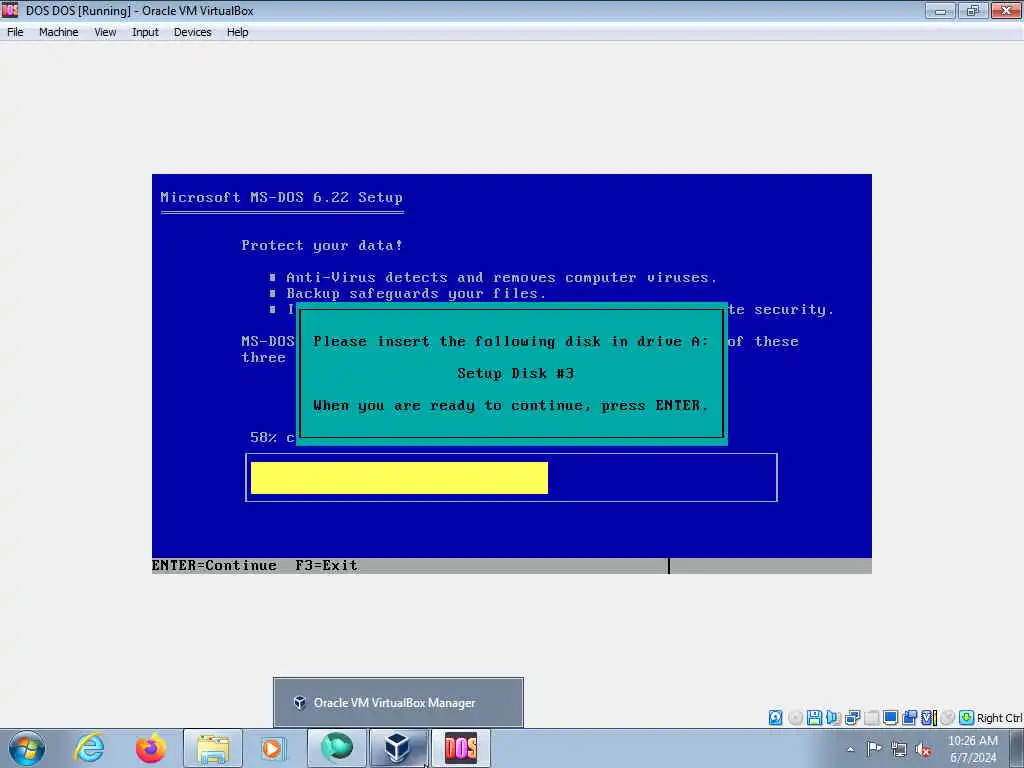Click the Backup safeguards your files line
The width and height of the screenshot is (1024, 768).
[415, 294]
